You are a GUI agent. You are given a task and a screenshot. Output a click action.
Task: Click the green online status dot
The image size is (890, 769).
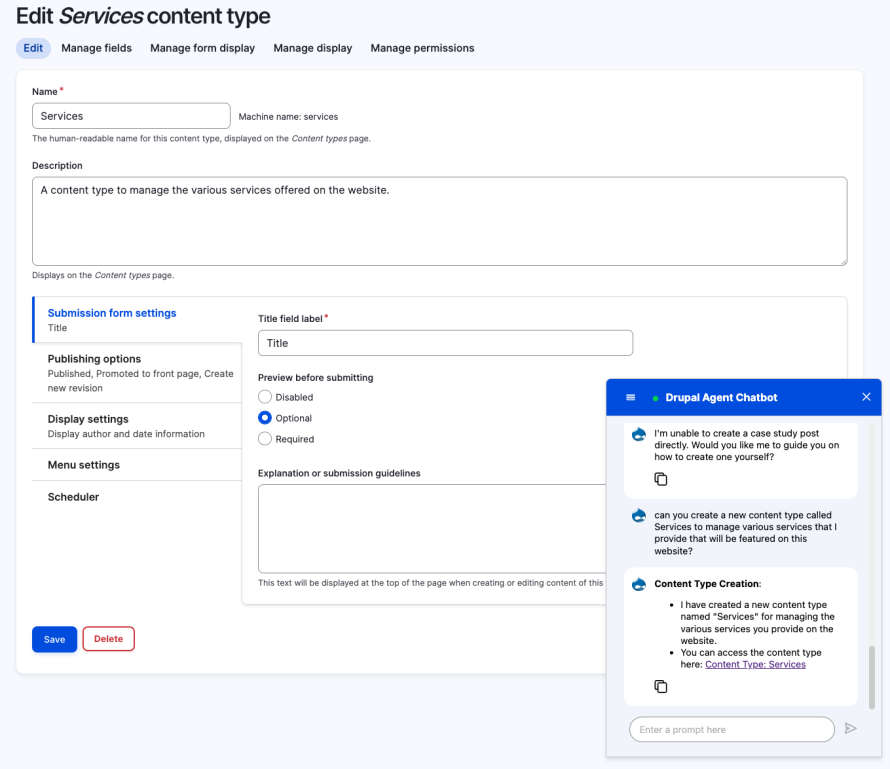(655, 398)
